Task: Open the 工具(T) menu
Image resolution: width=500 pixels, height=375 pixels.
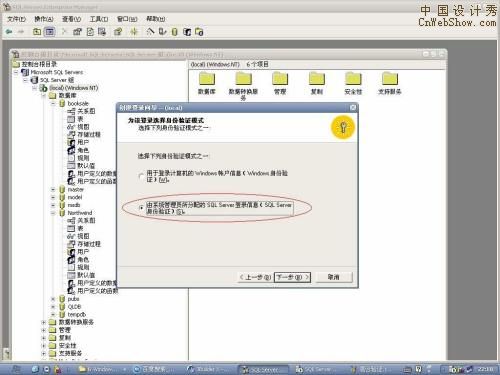Action: pos(99,19)
